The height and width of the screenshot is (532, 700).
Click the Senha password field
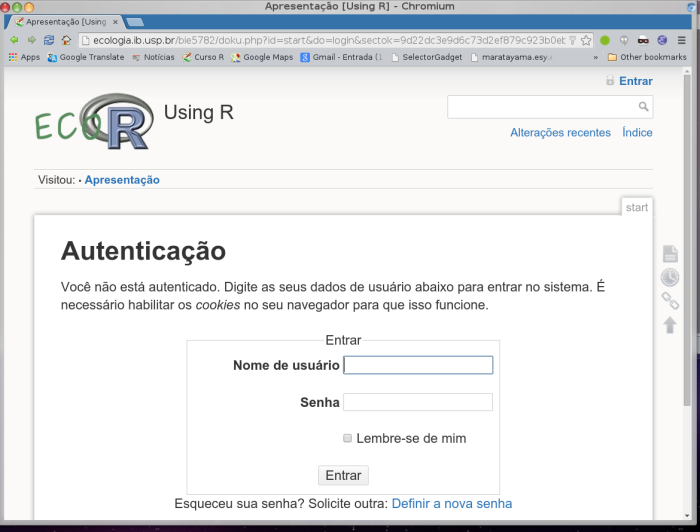[418, 402]
